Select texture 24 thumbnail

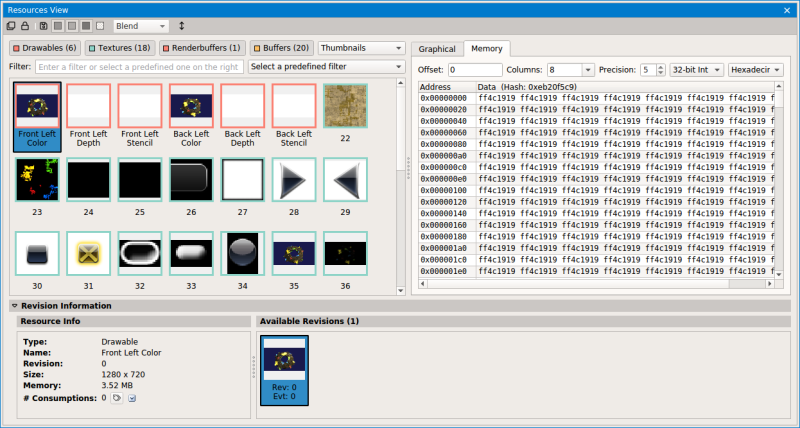click(88, 187)
